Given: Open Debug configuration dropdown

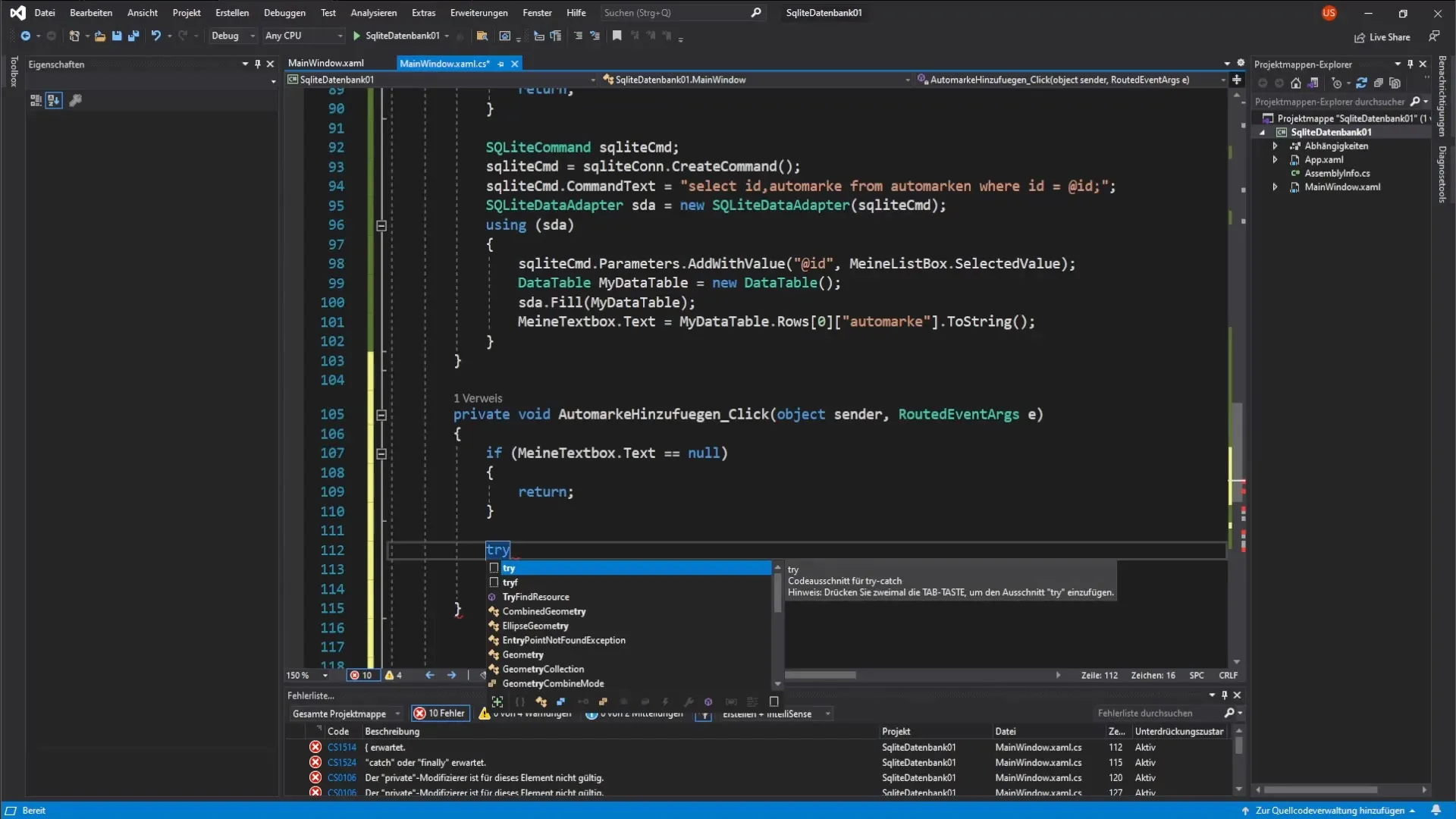Looking at the screenshot, I should (233, 36).
